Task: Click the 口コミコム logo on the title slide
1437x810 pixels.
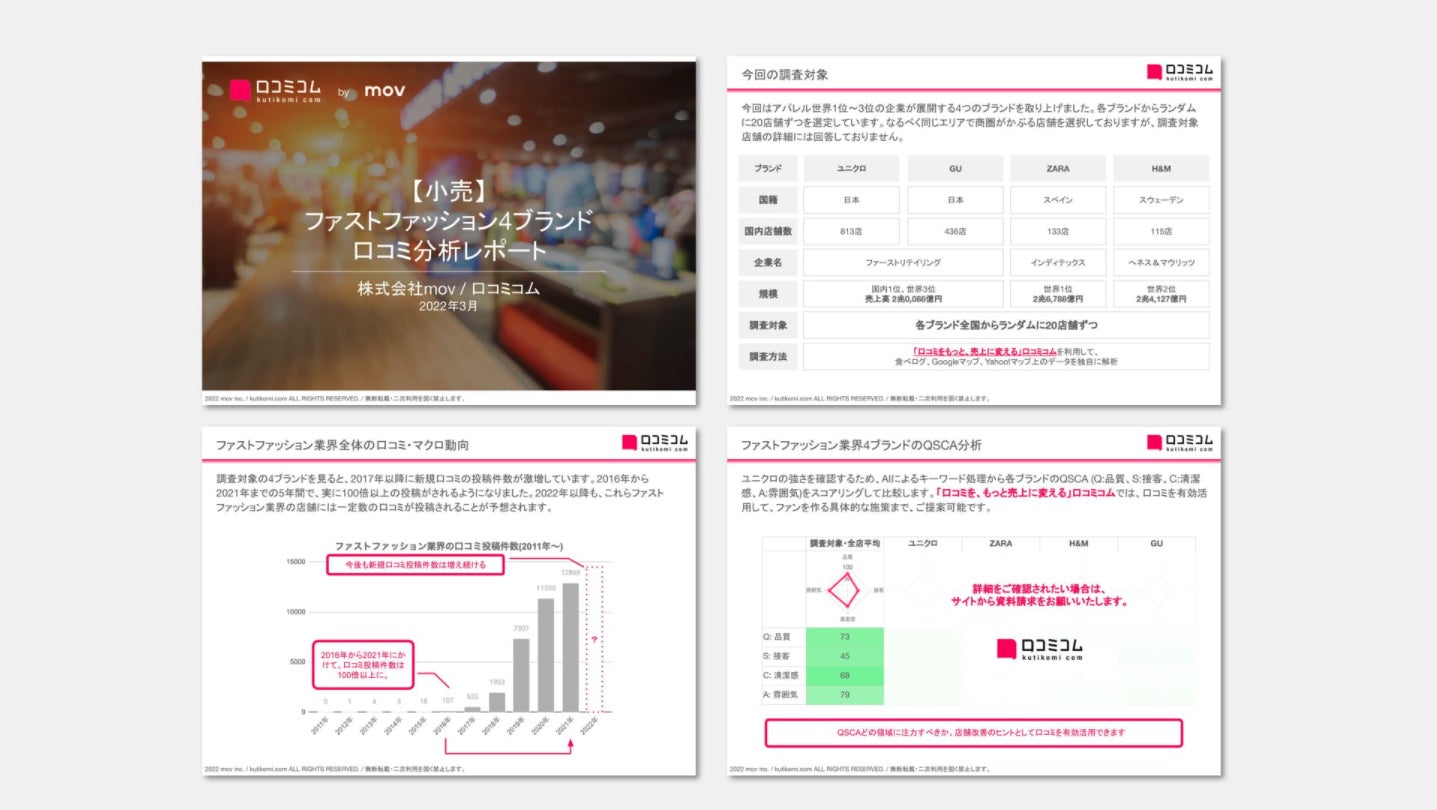Action: [x=275, y=91]
